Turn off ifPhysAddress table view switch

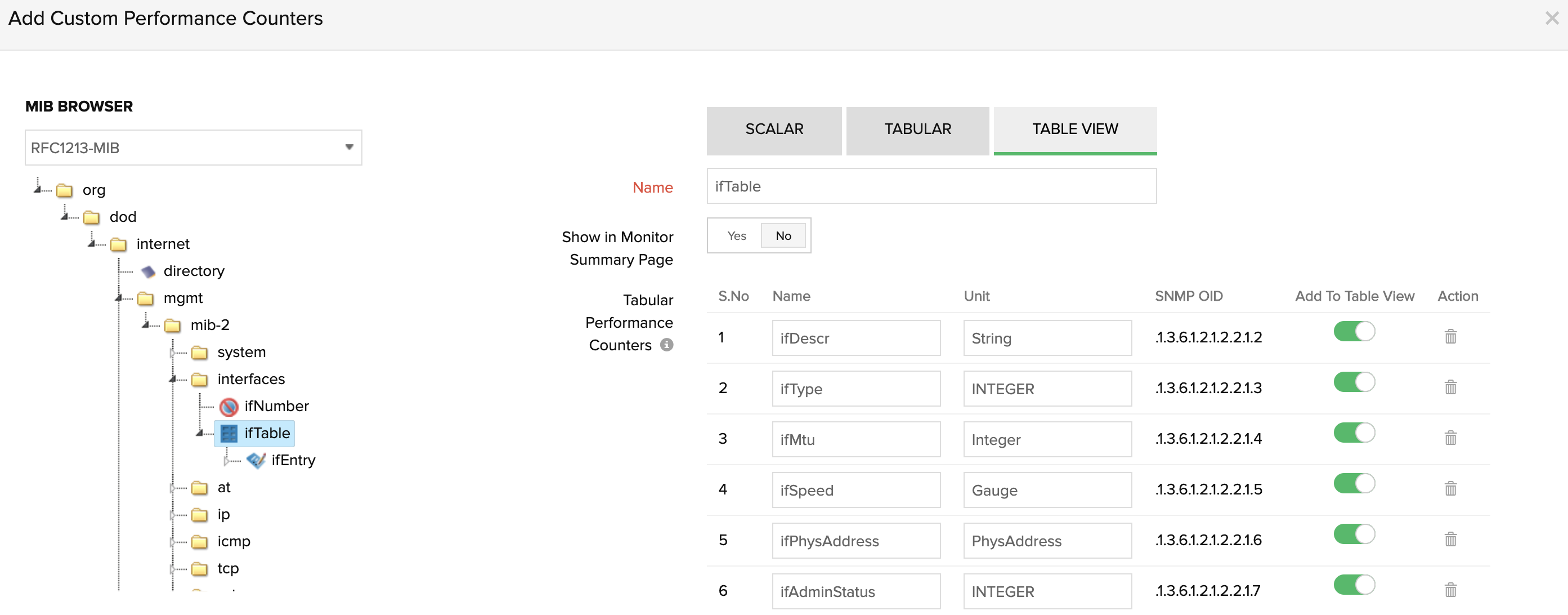click(x=1353, y=533)
